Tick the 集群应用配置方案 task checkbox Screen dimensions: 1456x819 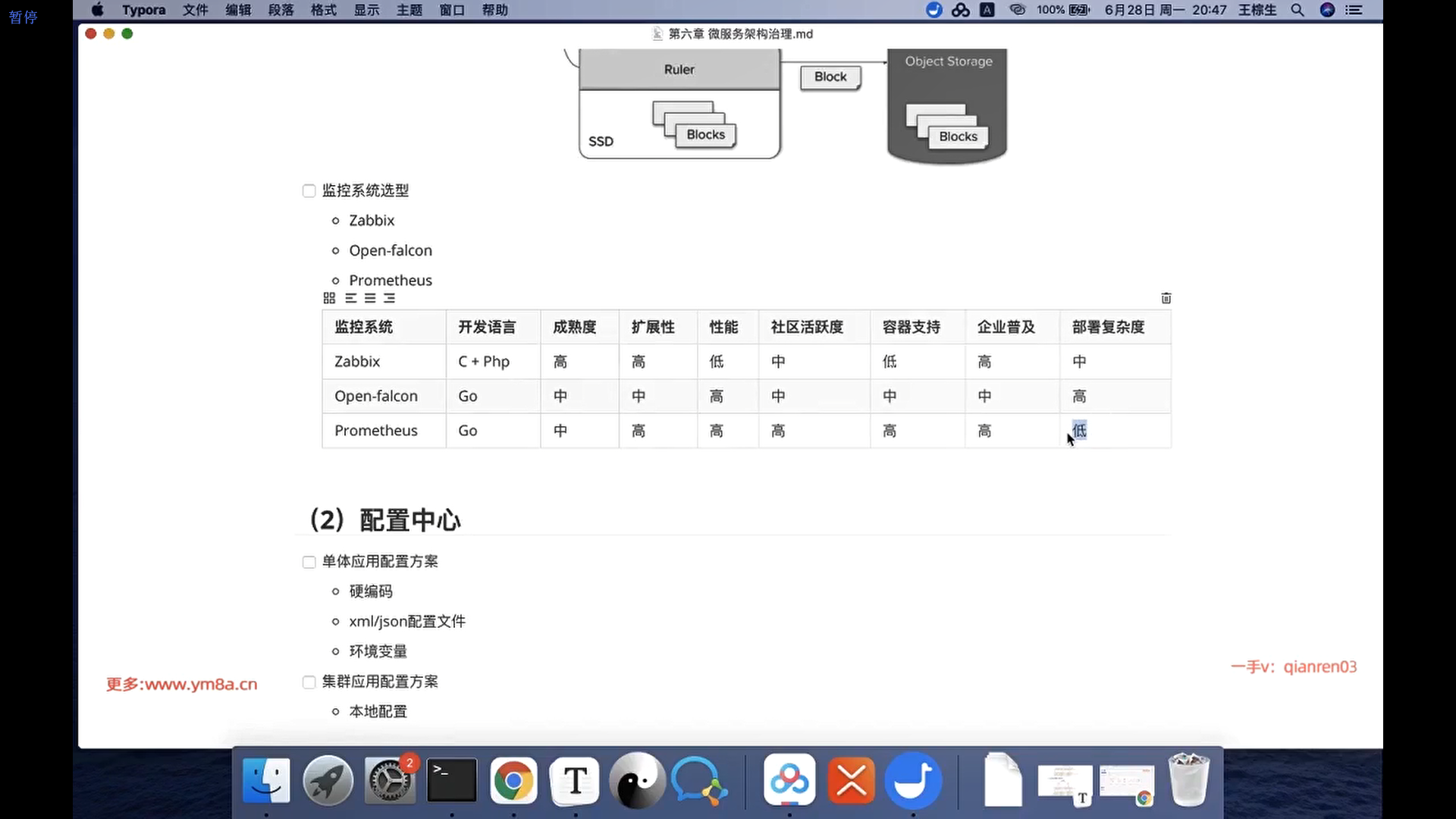click(309, 682)
